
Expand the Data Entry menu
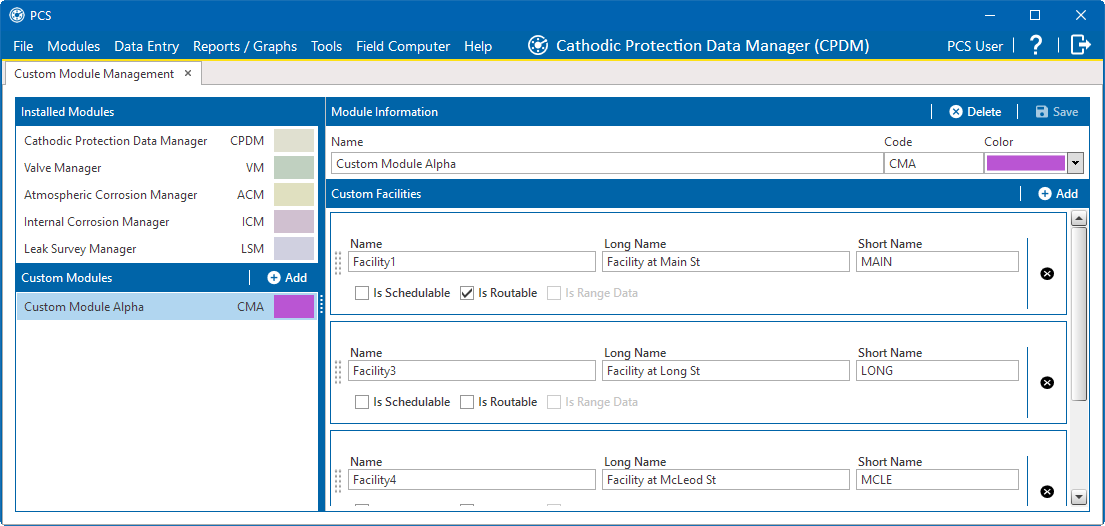tap(146, 46)
